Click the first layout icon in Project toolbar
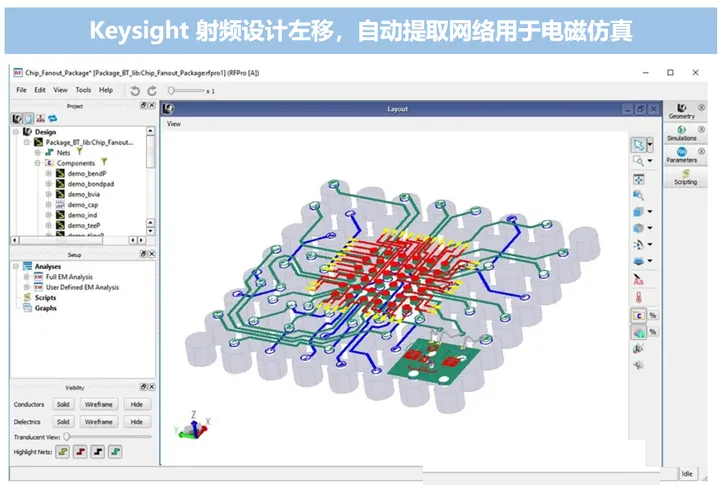 click(x=17, y=118)
